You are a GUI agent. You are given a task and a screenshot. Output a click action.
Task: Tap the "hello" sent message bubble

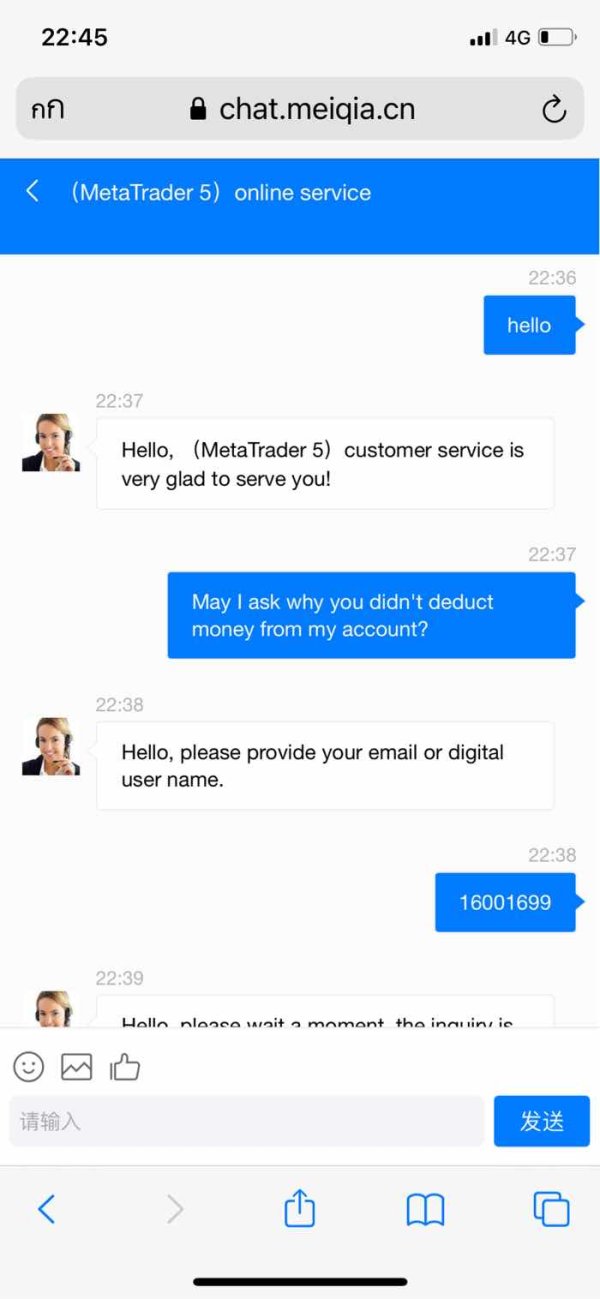(529, 325)
